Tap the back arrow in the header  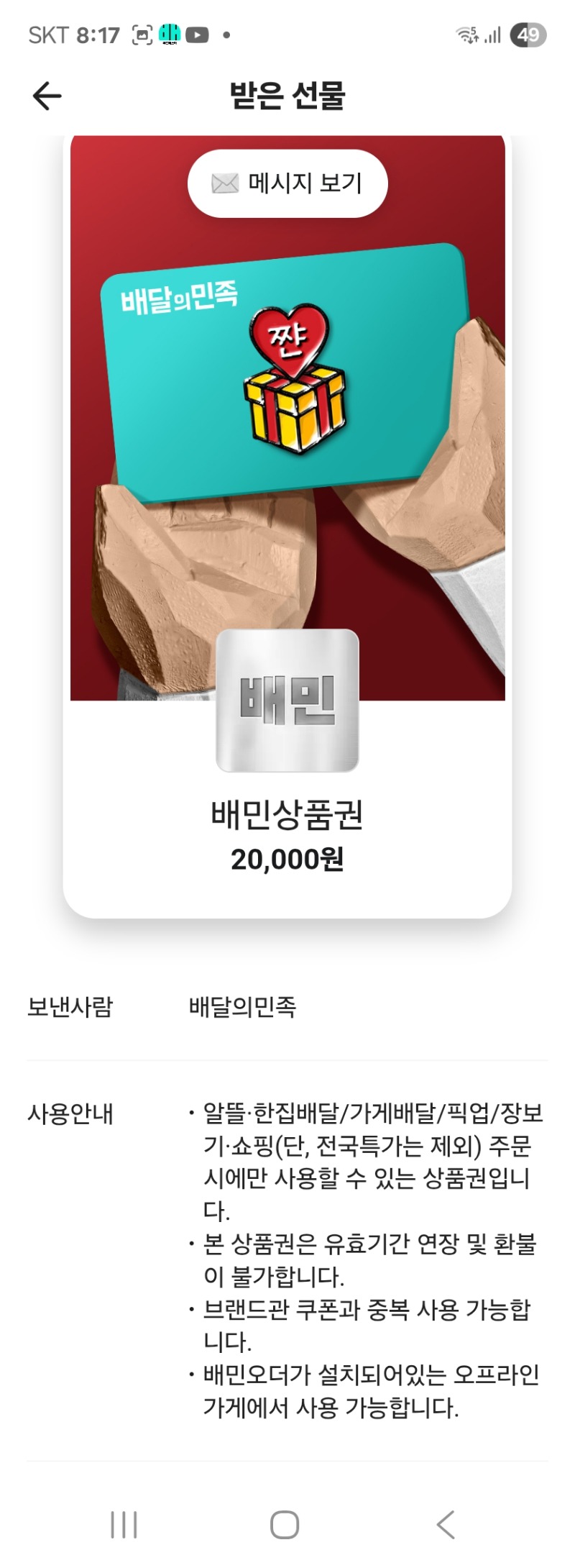click(x=47, y=96)
